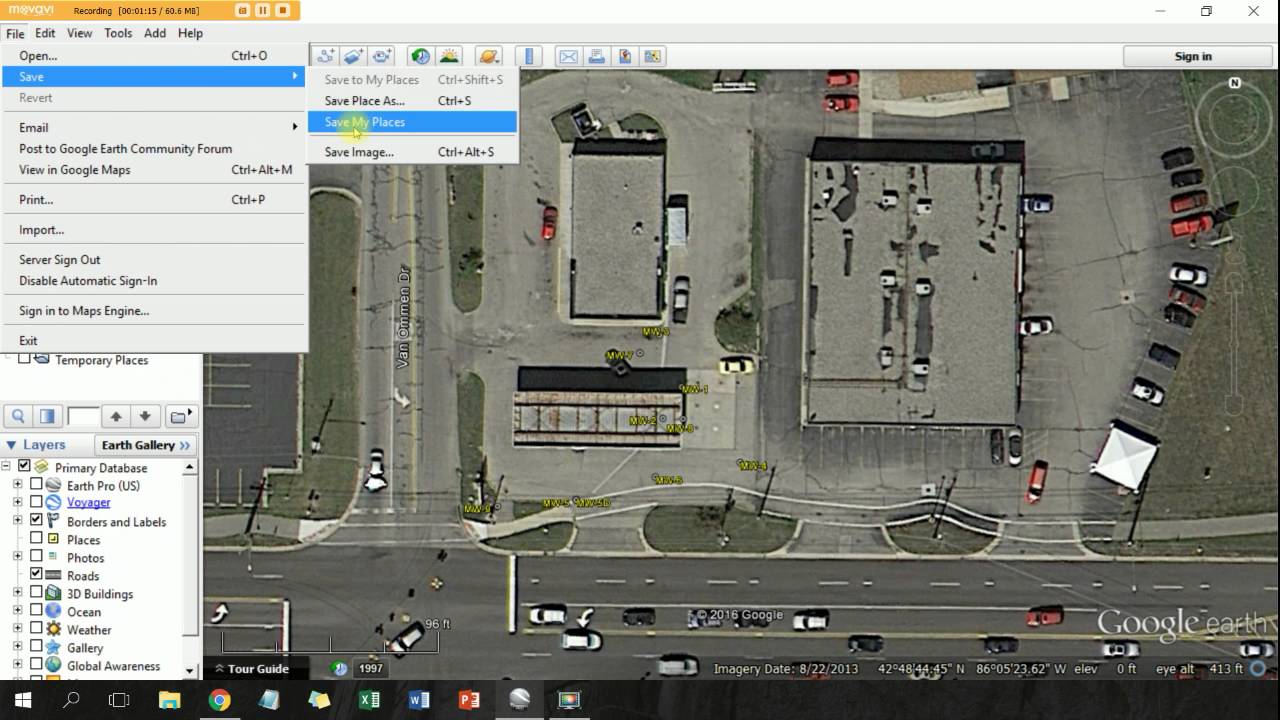Open the Tools menu
This screenshot has width=1280, height=720.
(x=118, y=33)
